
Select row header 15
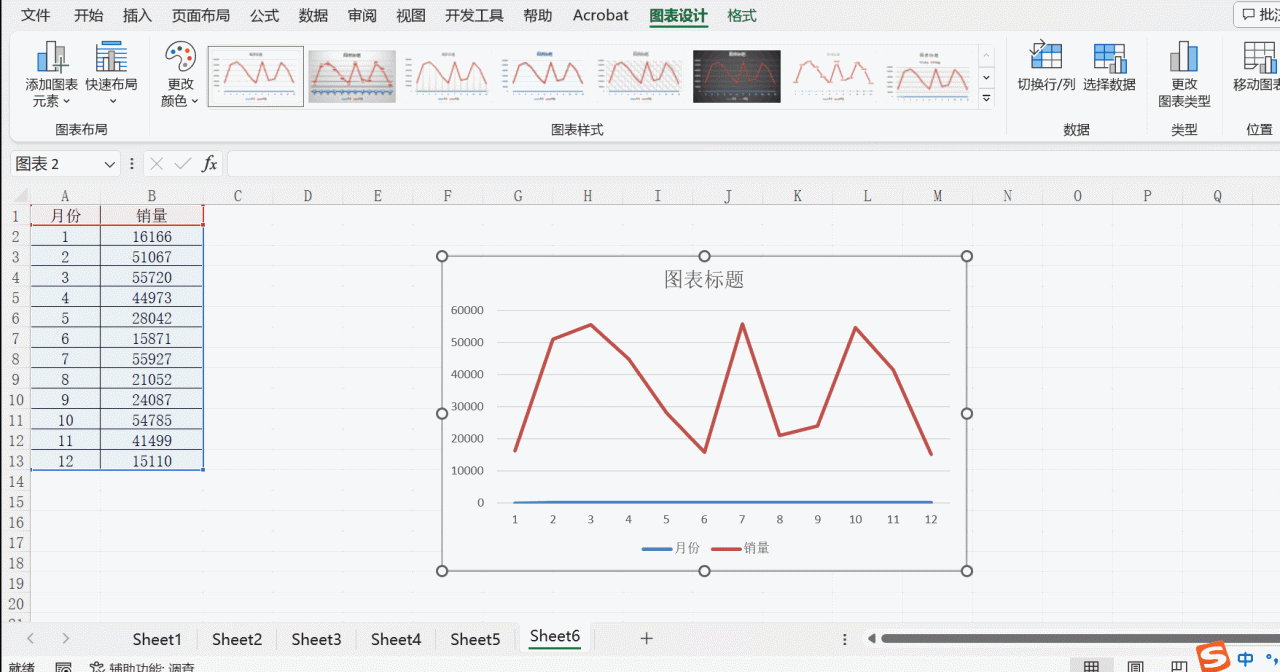coord(15,502)
